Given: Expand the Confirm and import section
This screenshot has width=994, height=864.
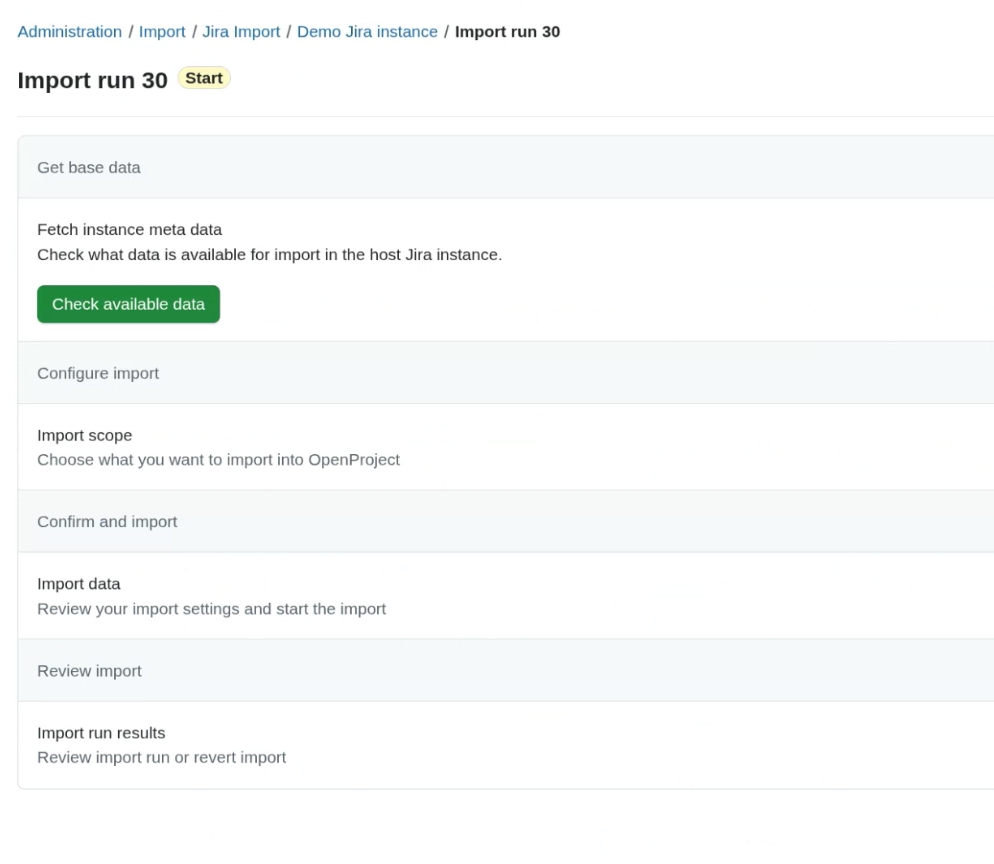Looking at the screenshot, I should point(107,521).
